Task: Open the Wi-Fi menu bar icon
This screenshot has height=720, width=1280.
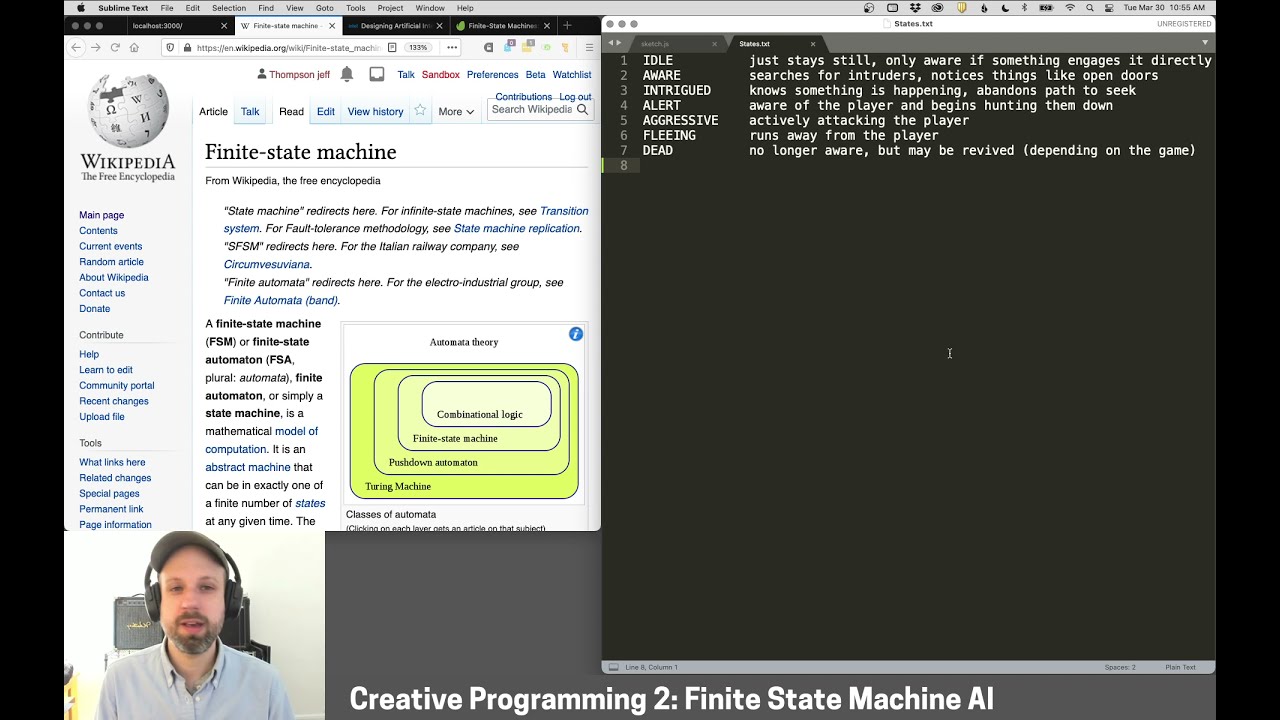Action: point(1070,8)
